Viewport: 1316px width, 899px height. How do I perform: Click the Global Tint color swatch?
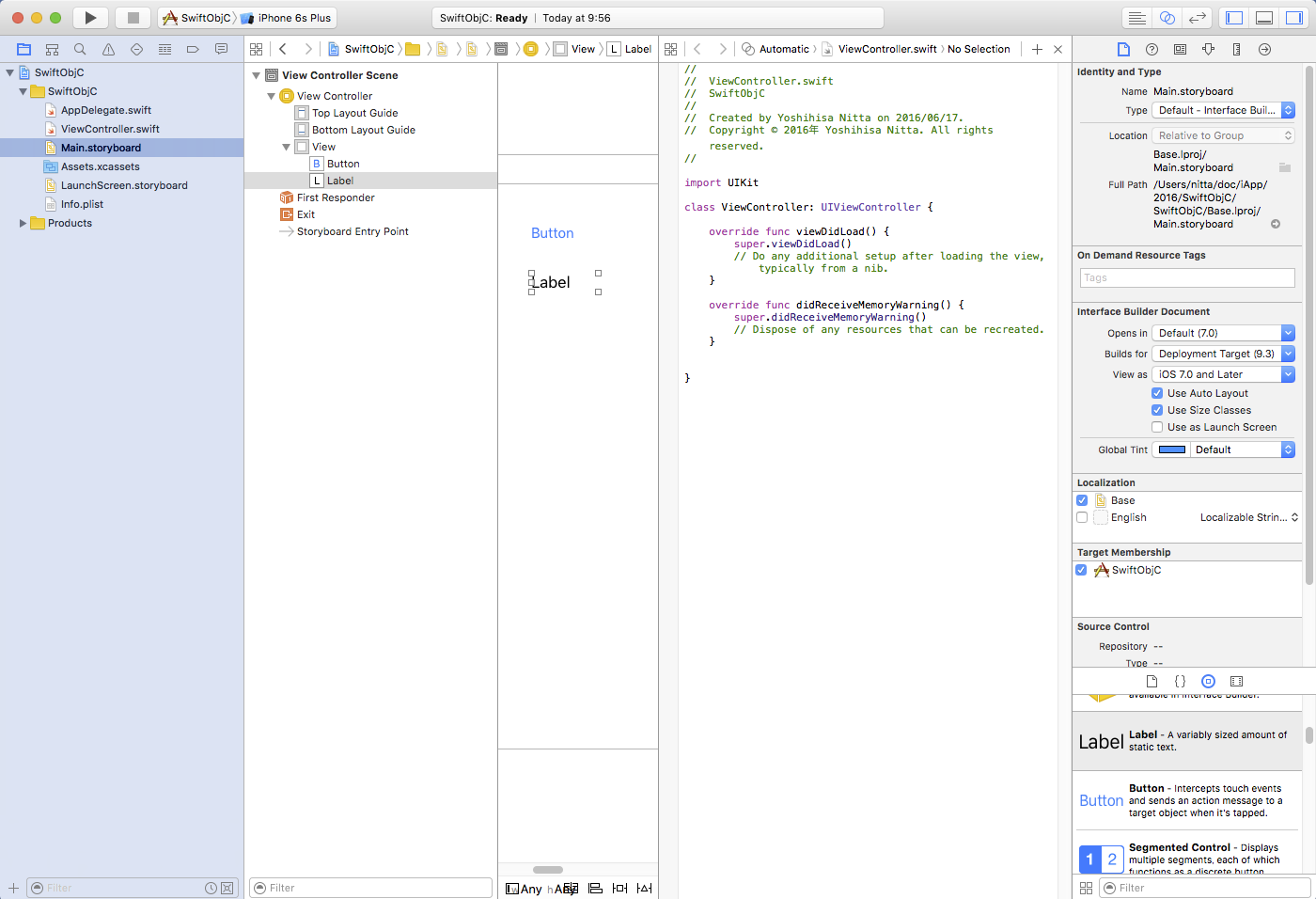1171,449
